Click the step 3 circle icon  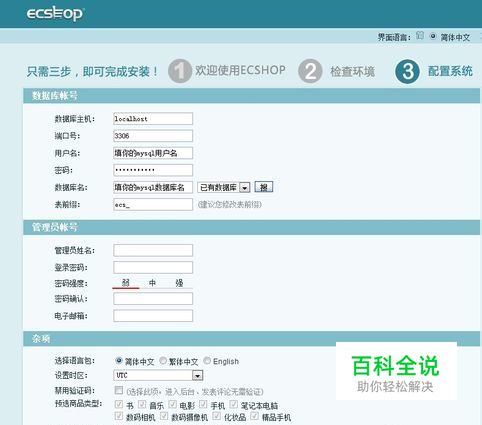coord(407,71)
